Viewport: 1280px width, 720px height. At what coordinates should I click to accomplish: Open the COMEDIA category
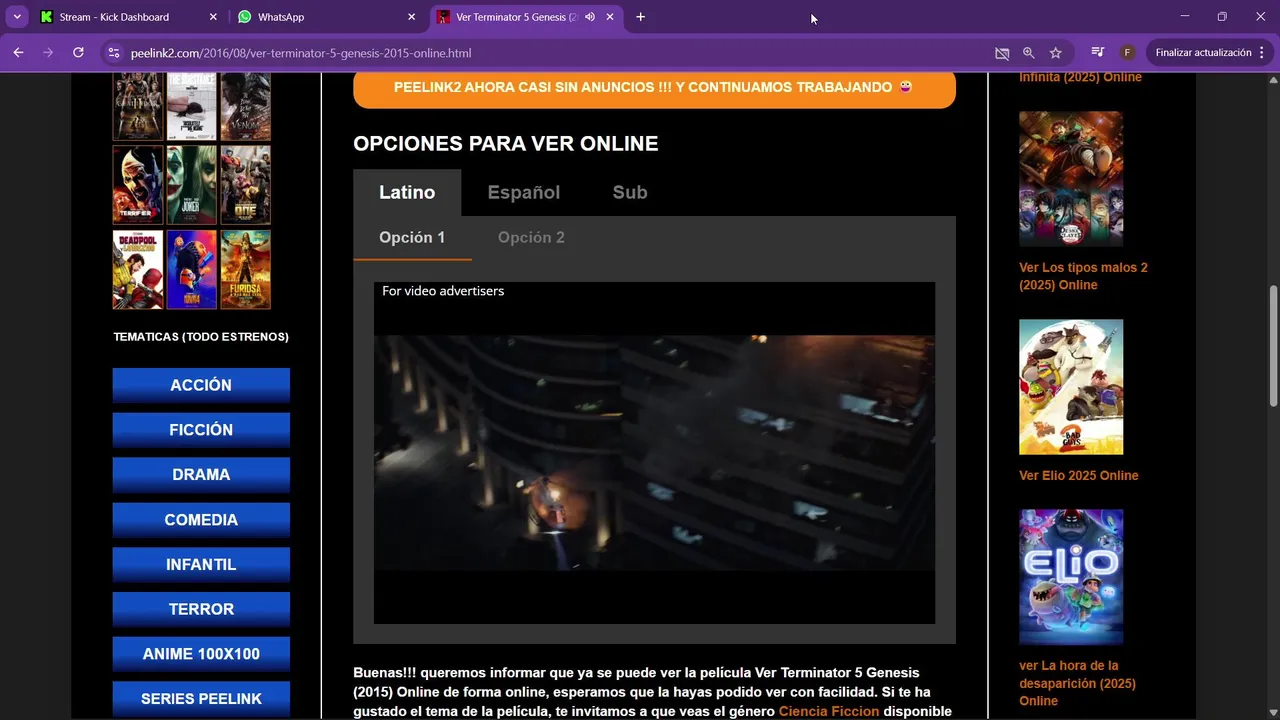coord(201,520)
